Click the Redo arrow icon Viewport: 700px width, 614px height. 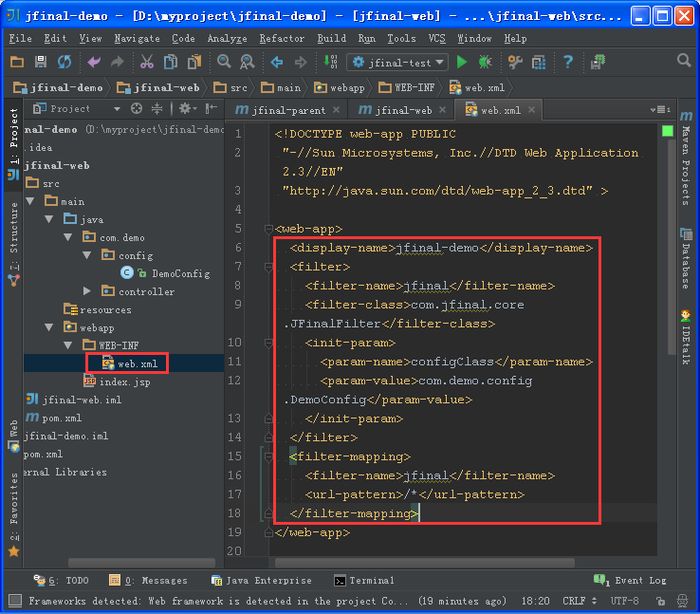point(117,62)
